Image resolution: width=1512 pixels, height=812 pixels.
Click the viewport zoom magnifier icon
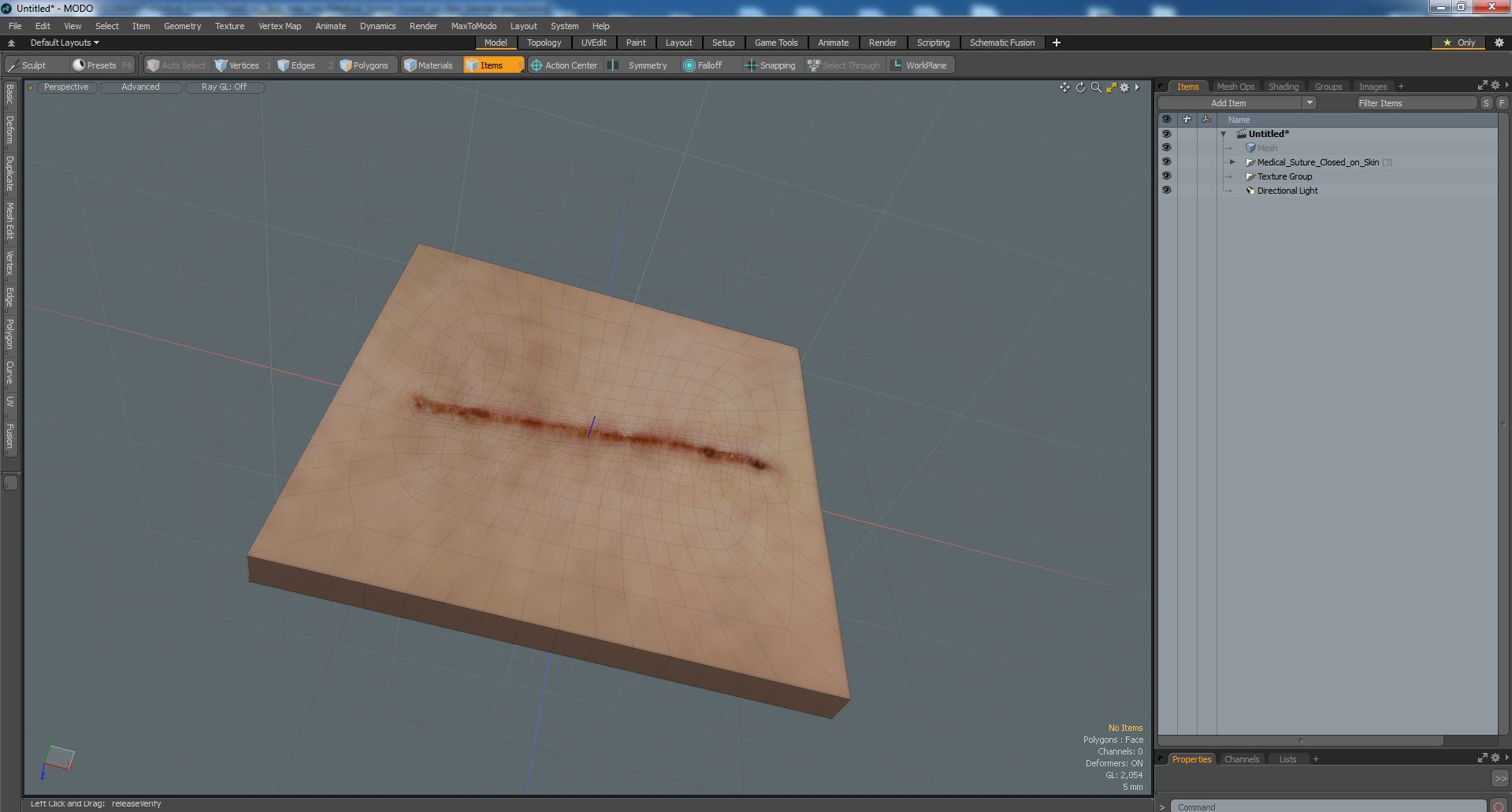coord(1096,87)
